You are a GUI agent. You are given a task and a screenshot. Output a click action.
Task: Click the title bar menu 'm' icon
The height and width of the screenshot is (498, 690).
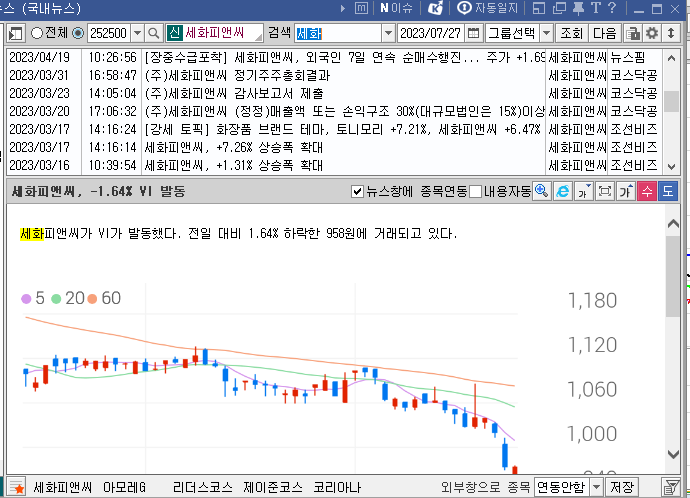pyautogui.click(x=361, y=8)
